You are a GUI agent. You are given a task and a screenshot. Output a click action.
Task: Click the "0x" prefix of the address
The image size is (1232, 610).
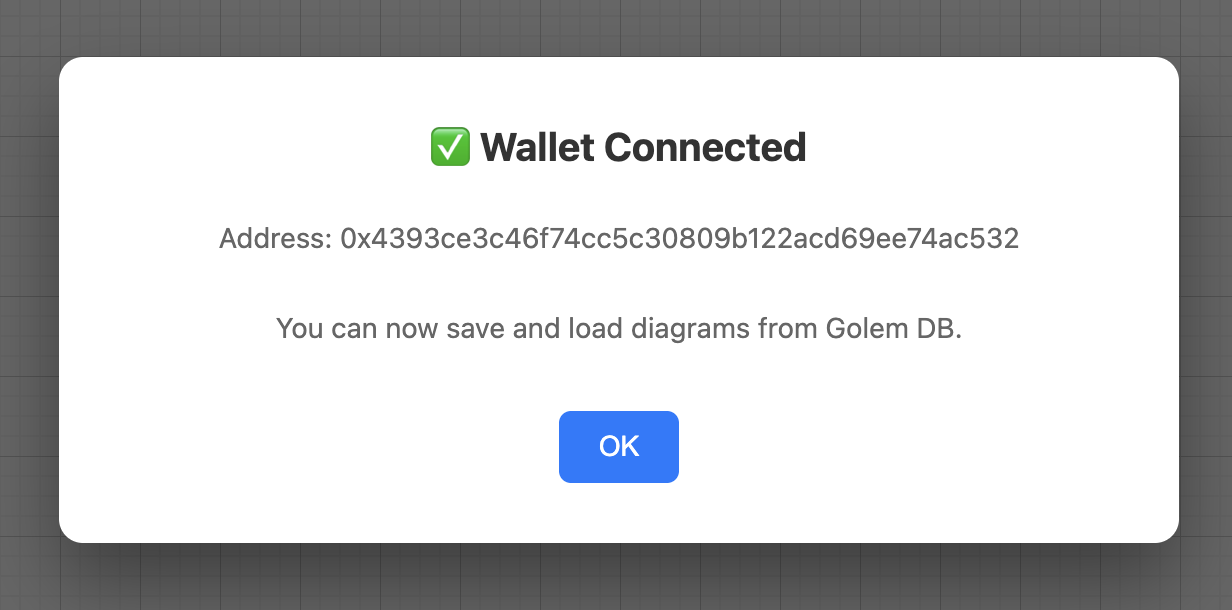(354, 239)
